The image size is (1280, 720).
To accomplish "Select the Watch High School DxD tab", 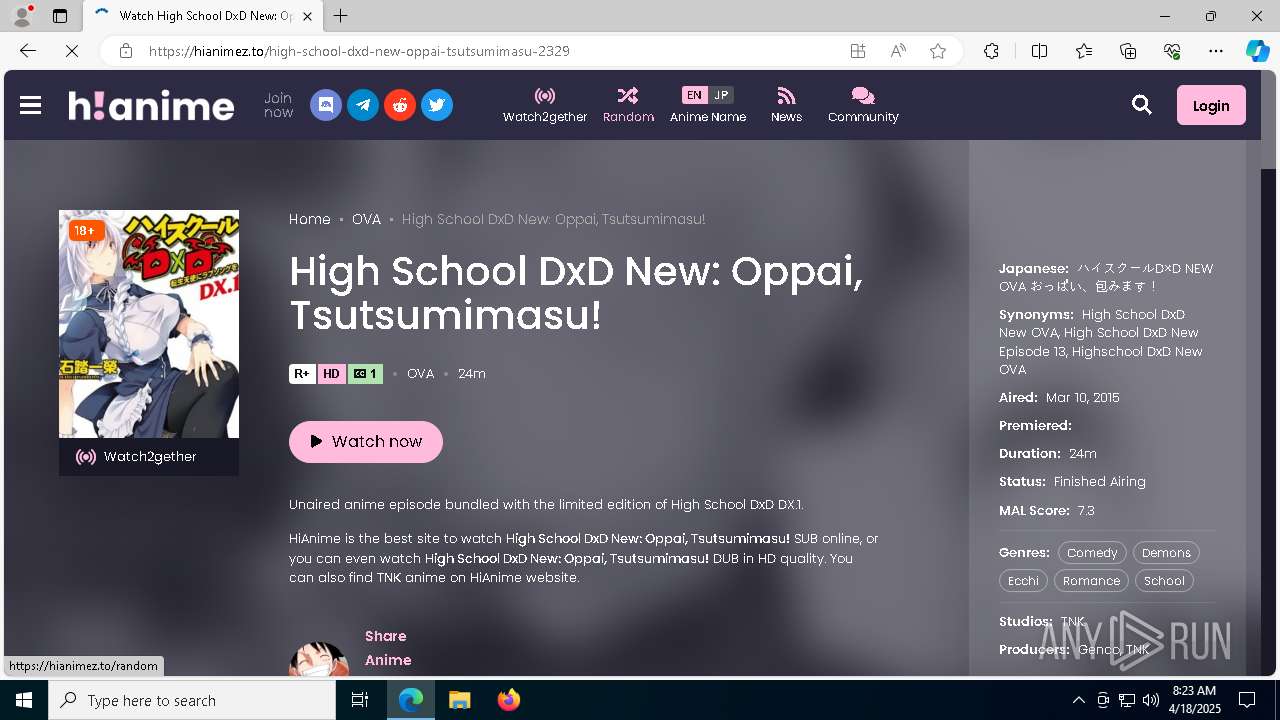I will [203, 16].
